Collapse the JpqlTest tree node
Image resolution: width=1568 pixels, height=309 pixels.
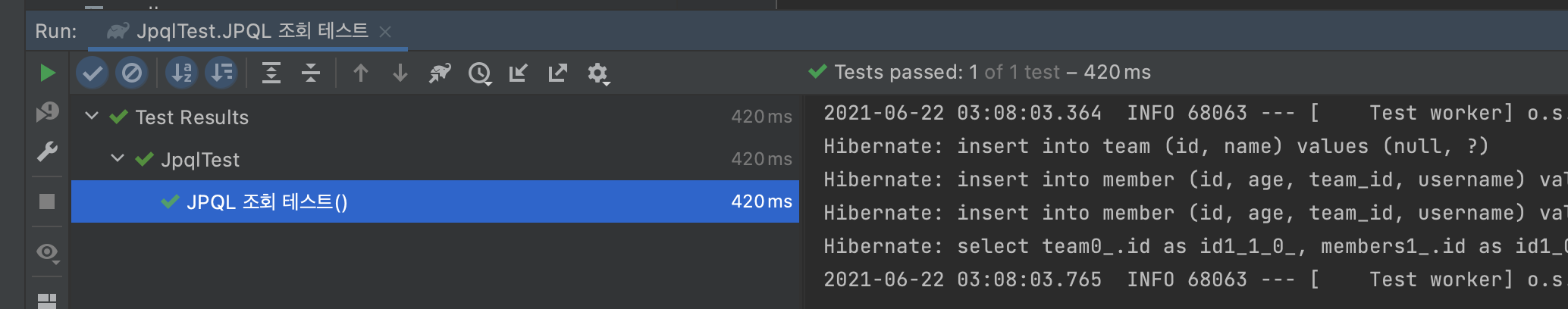point(118,158)
